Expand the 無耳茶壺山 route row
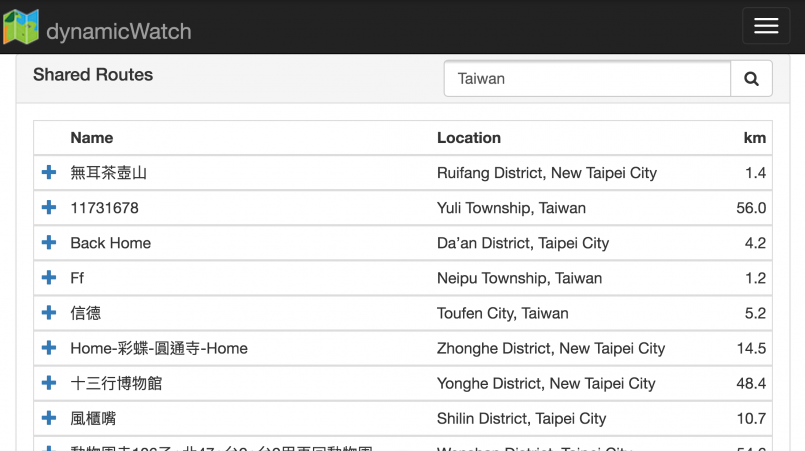 point(48,173)
